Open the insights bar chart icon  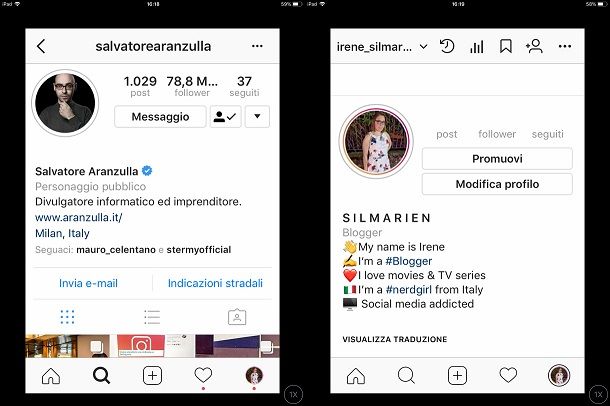pyautogui.click(x=477, y=47)
